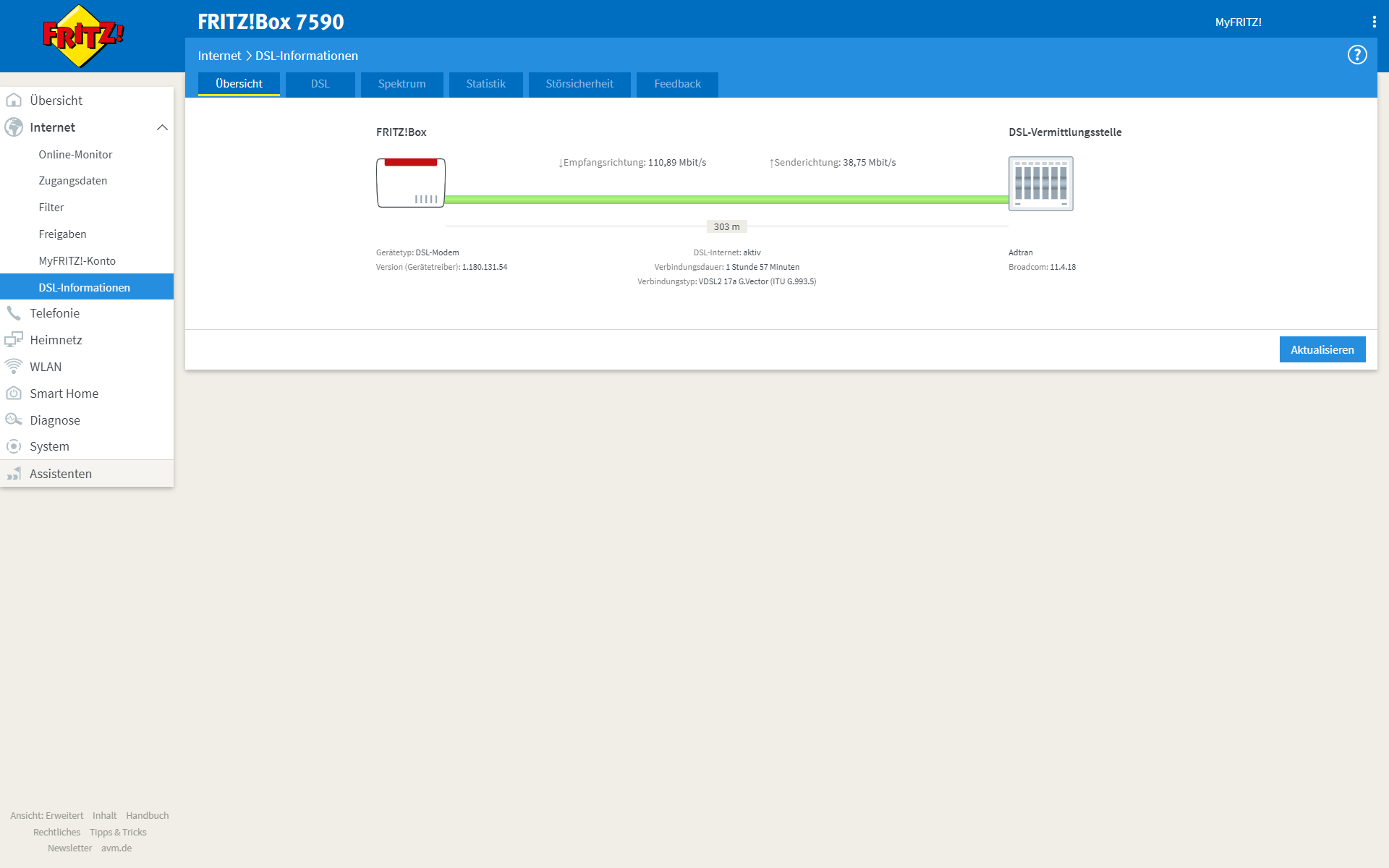The width and height of the screenshot is (1389, 868).
Task: Switch to the Spektrum tab
Action: tap(402, 84)
